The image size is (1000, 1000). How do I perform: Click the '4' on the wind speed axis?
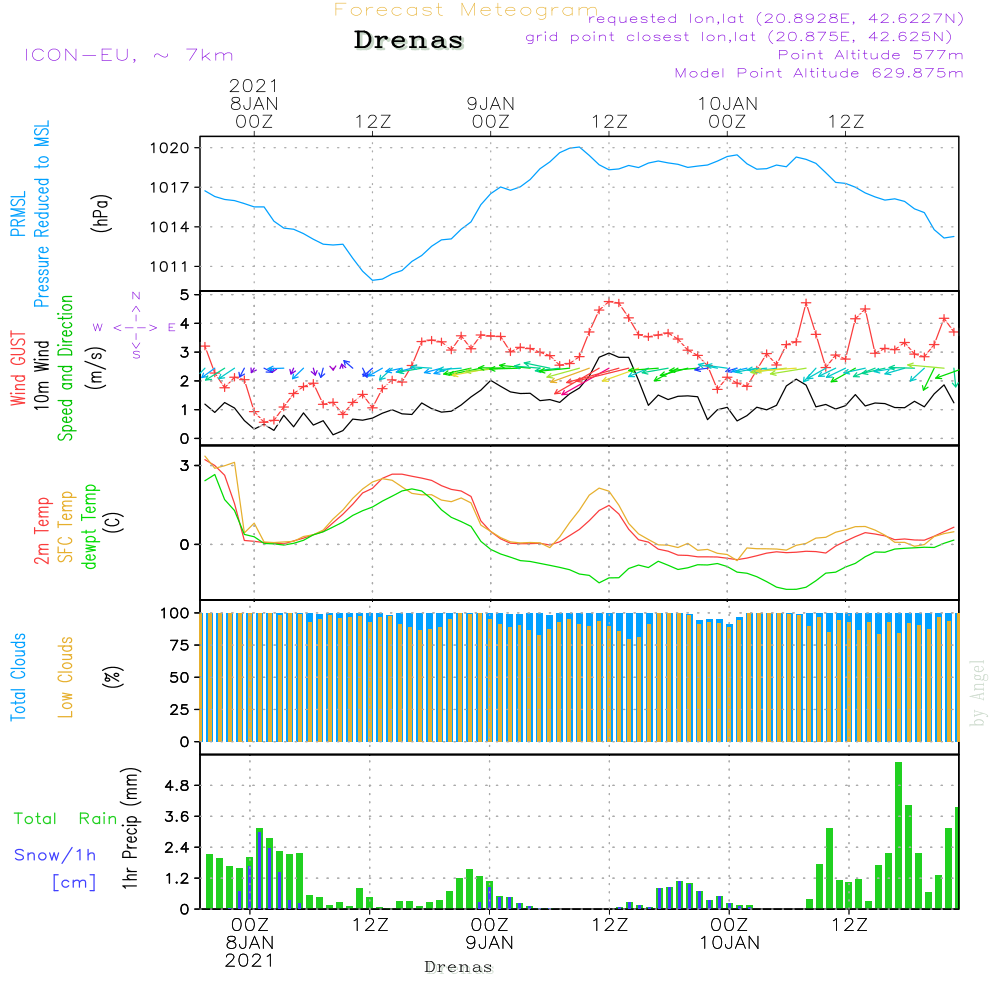185,323
